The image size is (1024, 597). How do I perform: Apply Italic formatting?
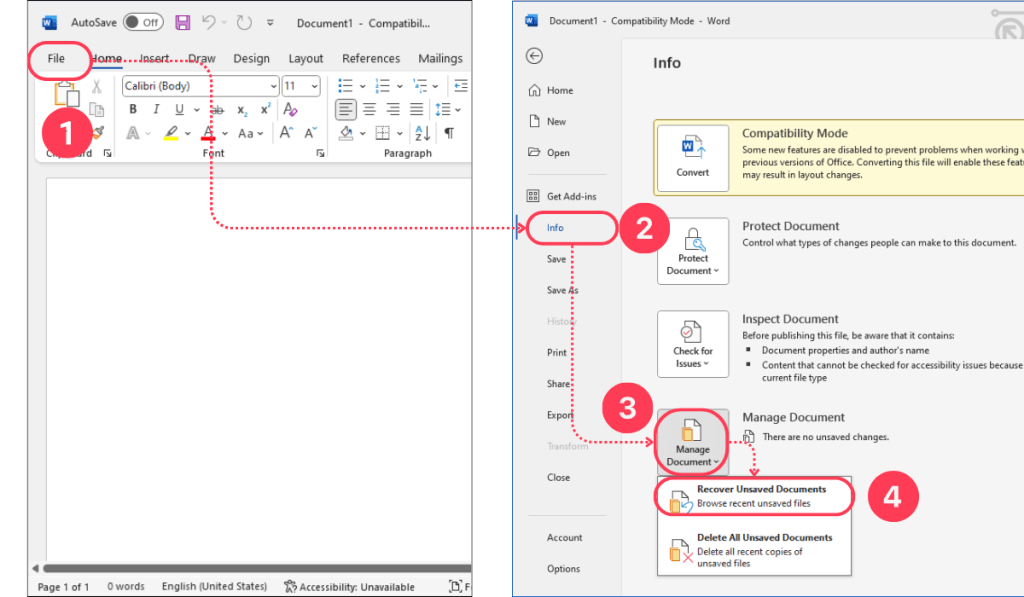click(156, 109)
